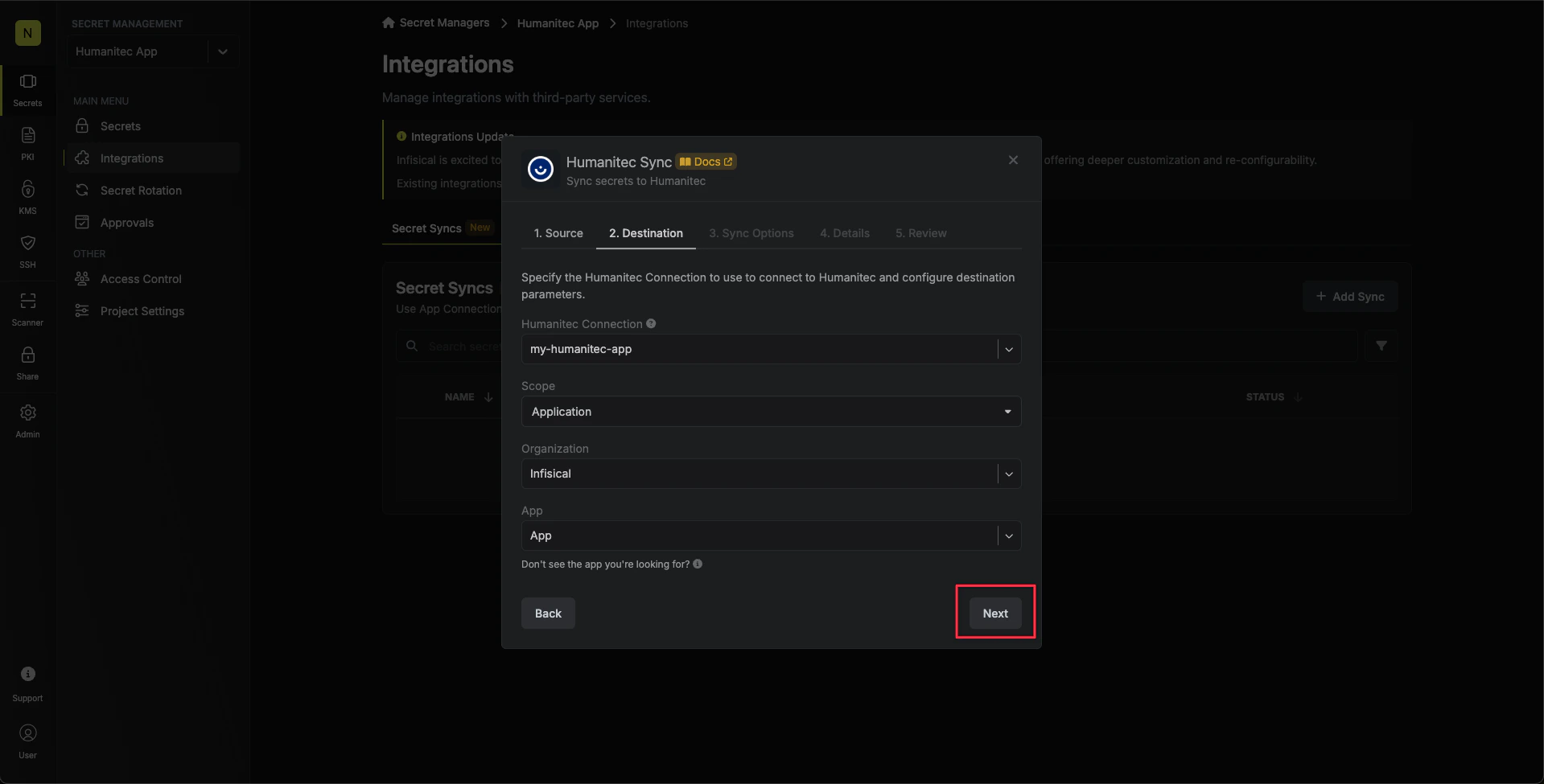Click "Don't see the app you're looking for?" text

coord(605,564)
